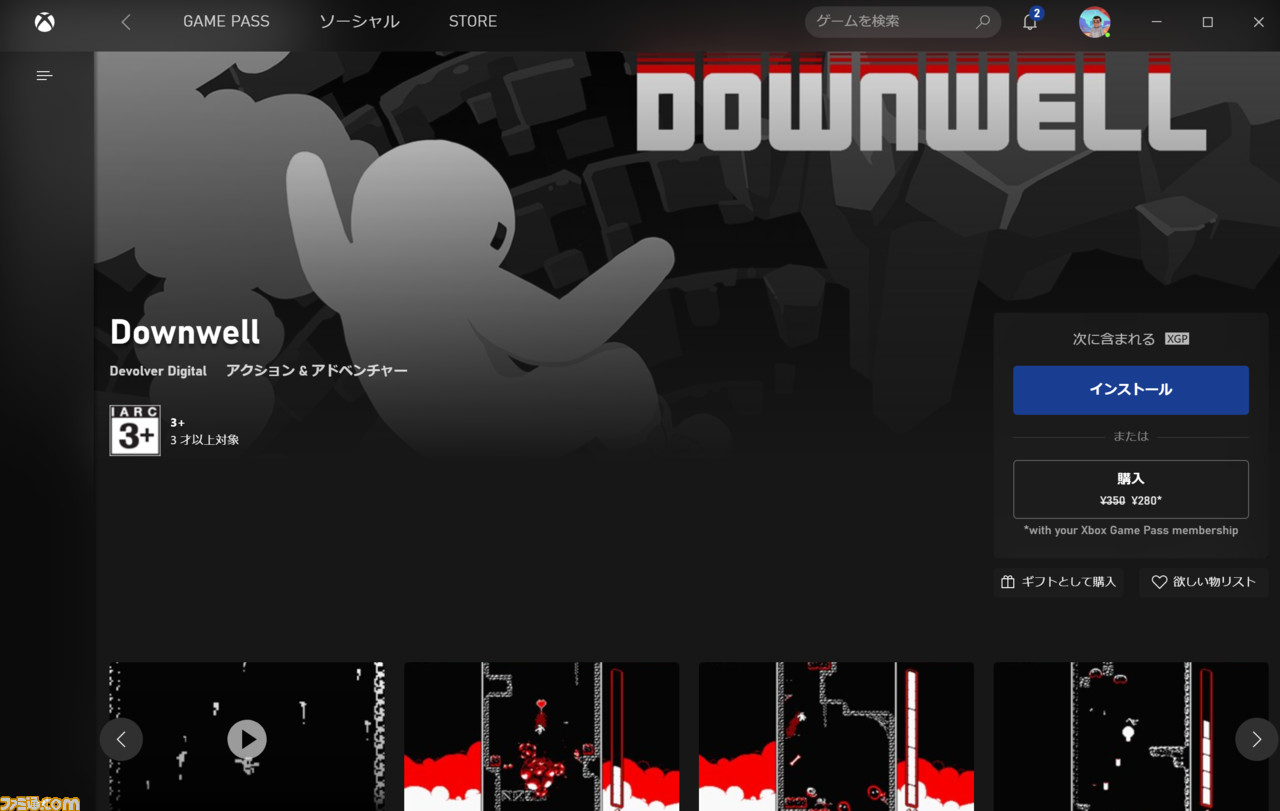Click the search magnifier icon
The image size is (1280, 811).
click(983, 21)
